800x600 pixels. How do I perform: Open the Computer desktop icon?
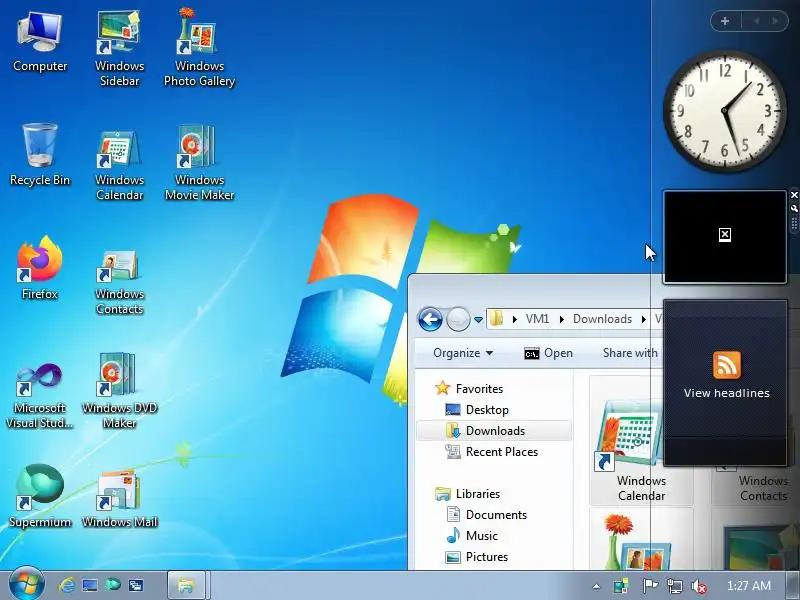click(x=40, y=42)
